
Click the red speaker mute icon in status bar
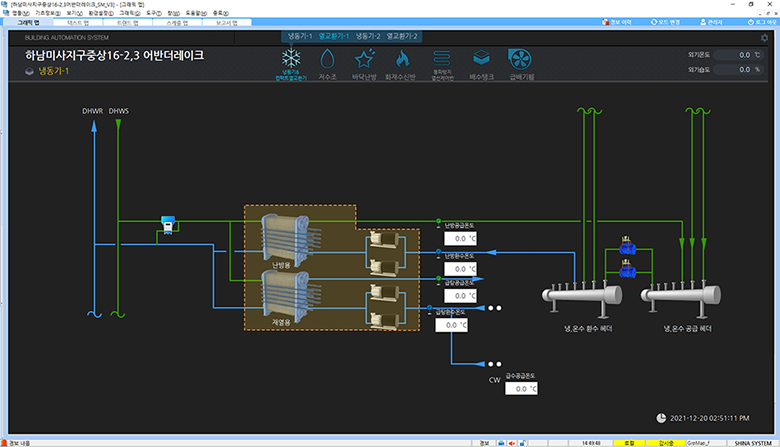(x=511, y=443)
